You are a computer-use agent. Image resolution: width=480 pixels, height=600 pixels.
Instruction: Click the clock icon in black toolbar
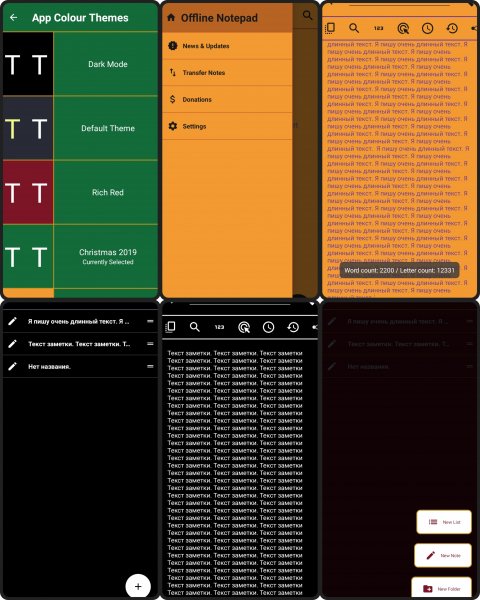click(268, 327)
